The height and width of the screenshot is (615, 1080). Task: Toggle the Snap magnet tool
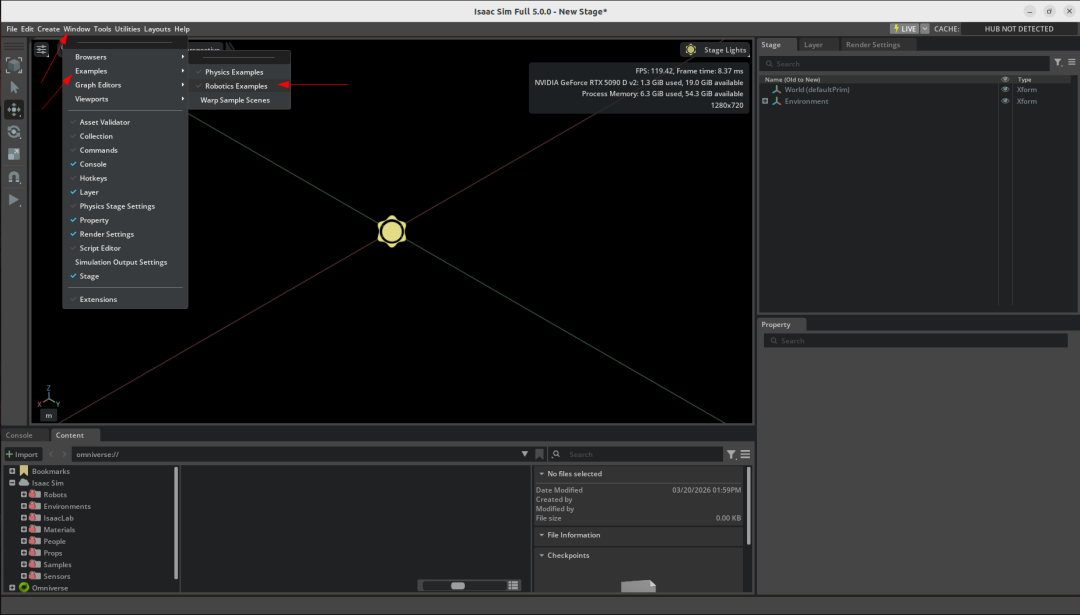click(x=14, y=177)
